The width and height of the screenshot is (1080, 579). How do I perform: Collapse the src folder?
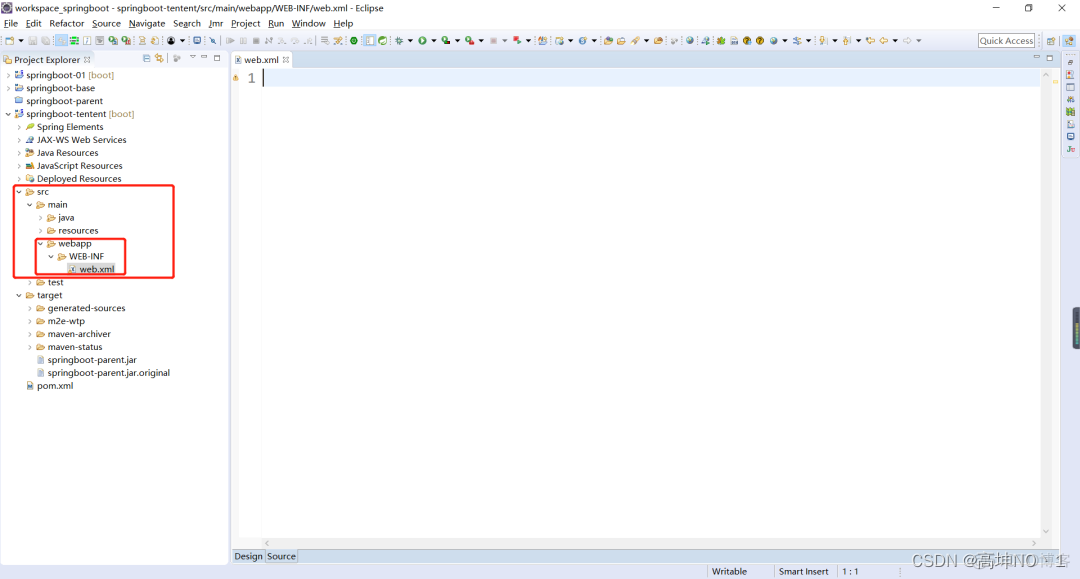coord(19,192)
